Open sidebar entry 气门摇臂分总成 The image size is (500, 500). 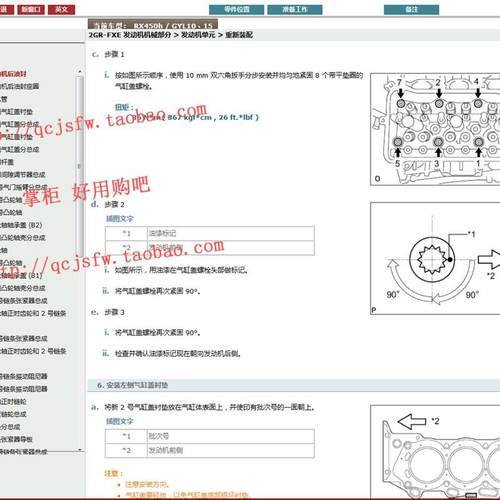24,187
